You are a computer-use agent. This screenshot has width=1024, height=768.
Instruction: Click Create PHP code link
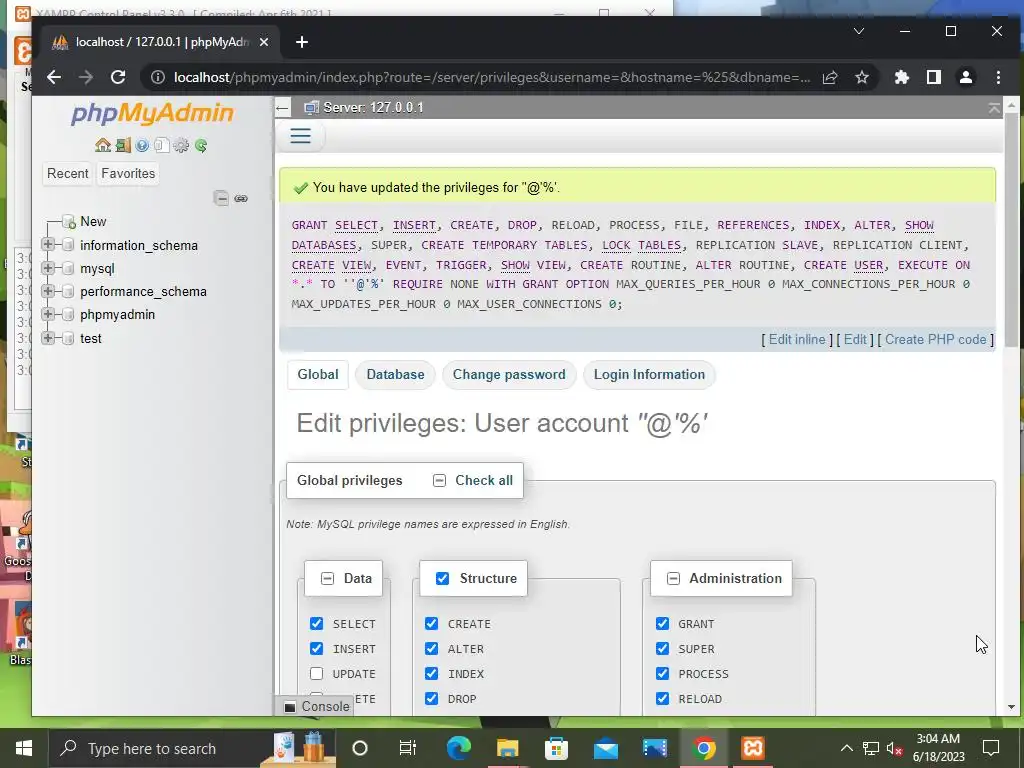(935, 340)
